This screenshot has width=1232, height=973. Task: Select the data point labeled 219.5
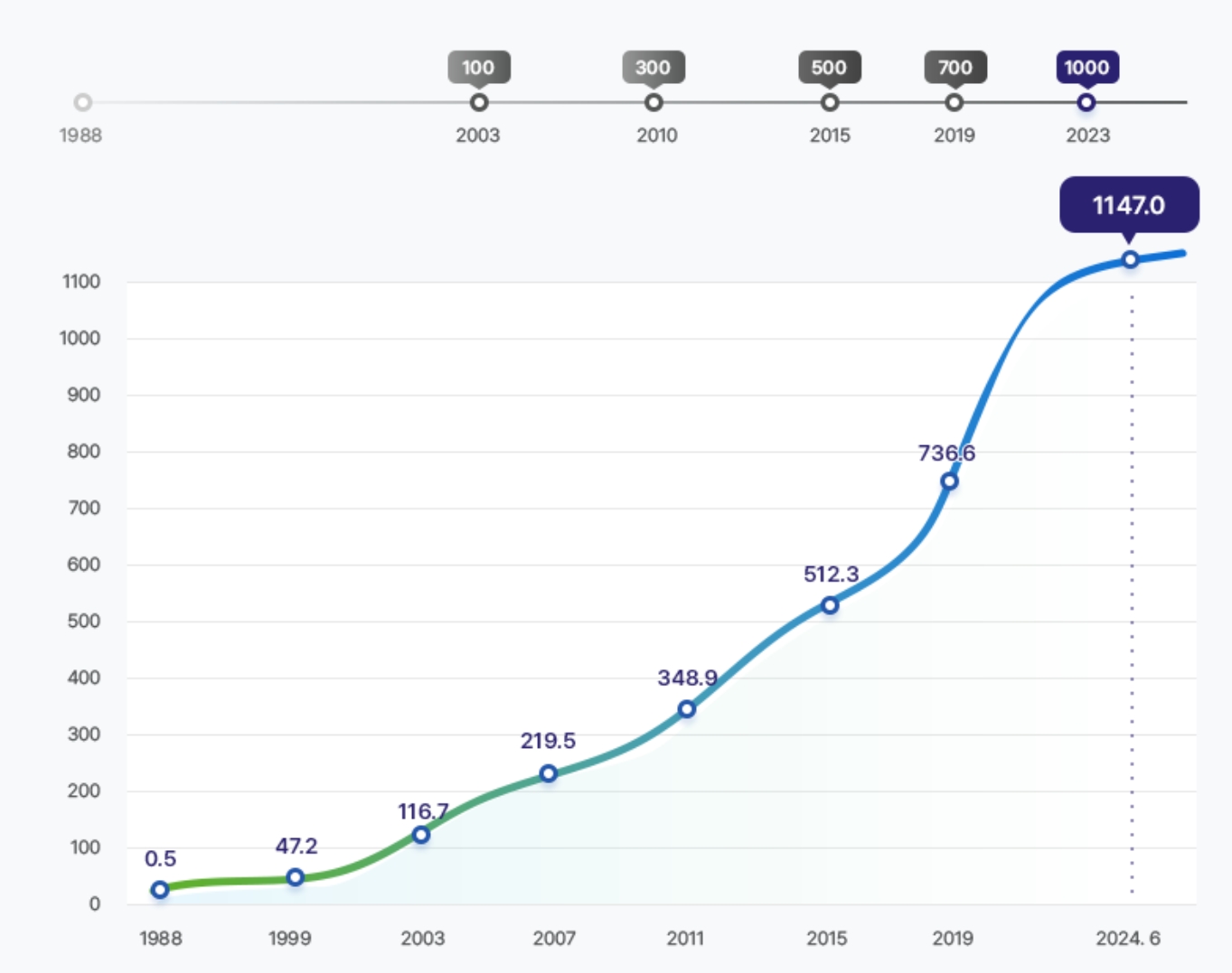[x=549, y=773]
